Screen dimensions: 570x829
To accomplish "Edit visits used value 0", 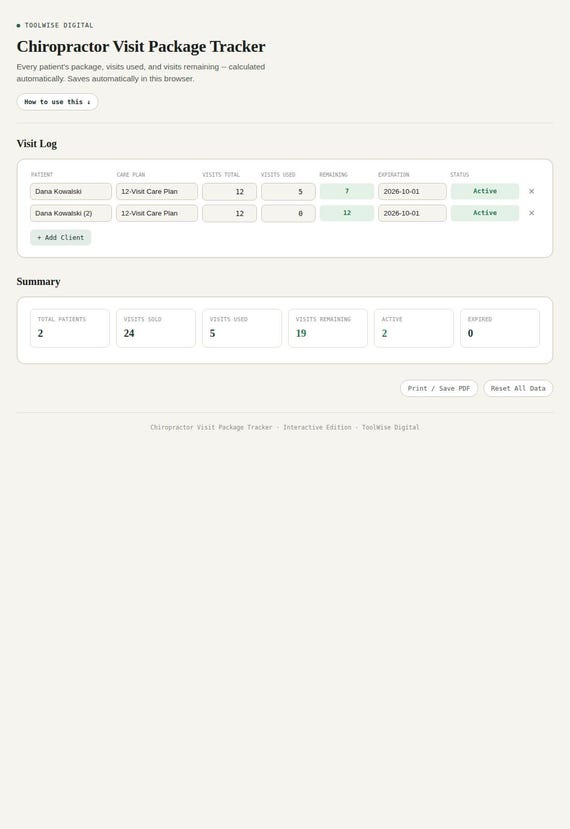I will pos(288,213).
